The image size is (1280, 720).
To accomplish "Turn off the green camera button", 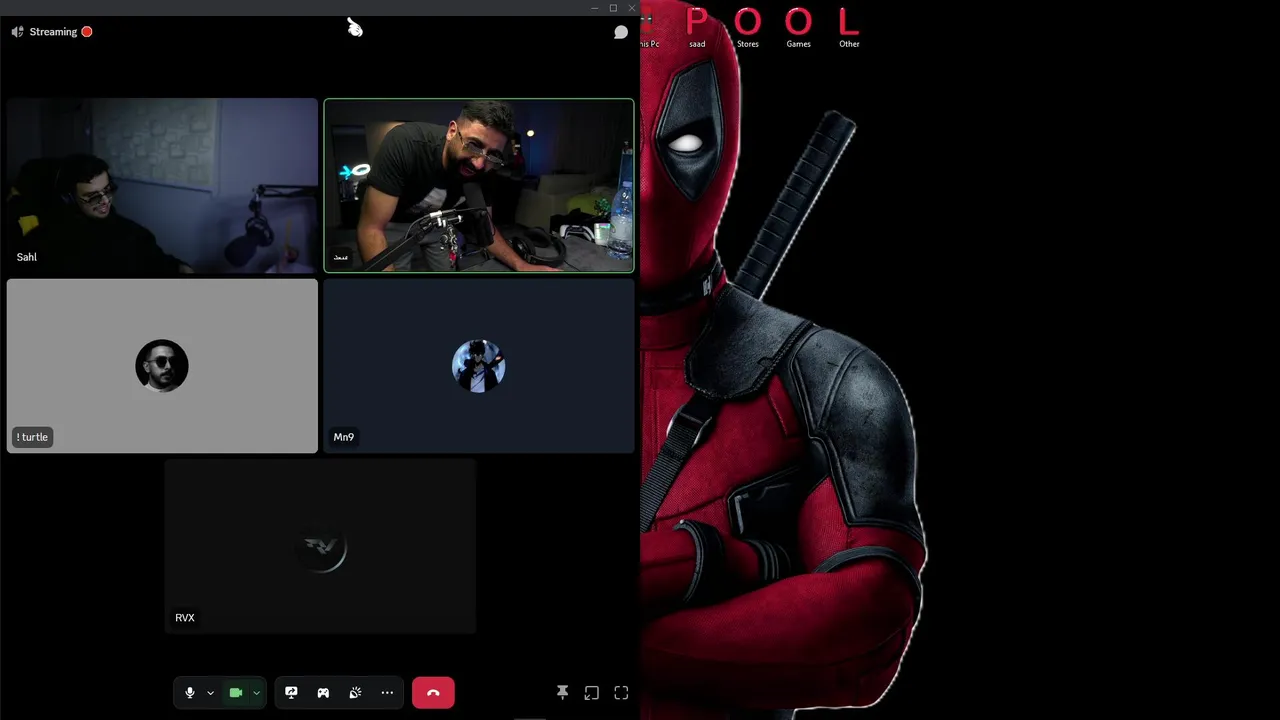I will click(236, 693).
